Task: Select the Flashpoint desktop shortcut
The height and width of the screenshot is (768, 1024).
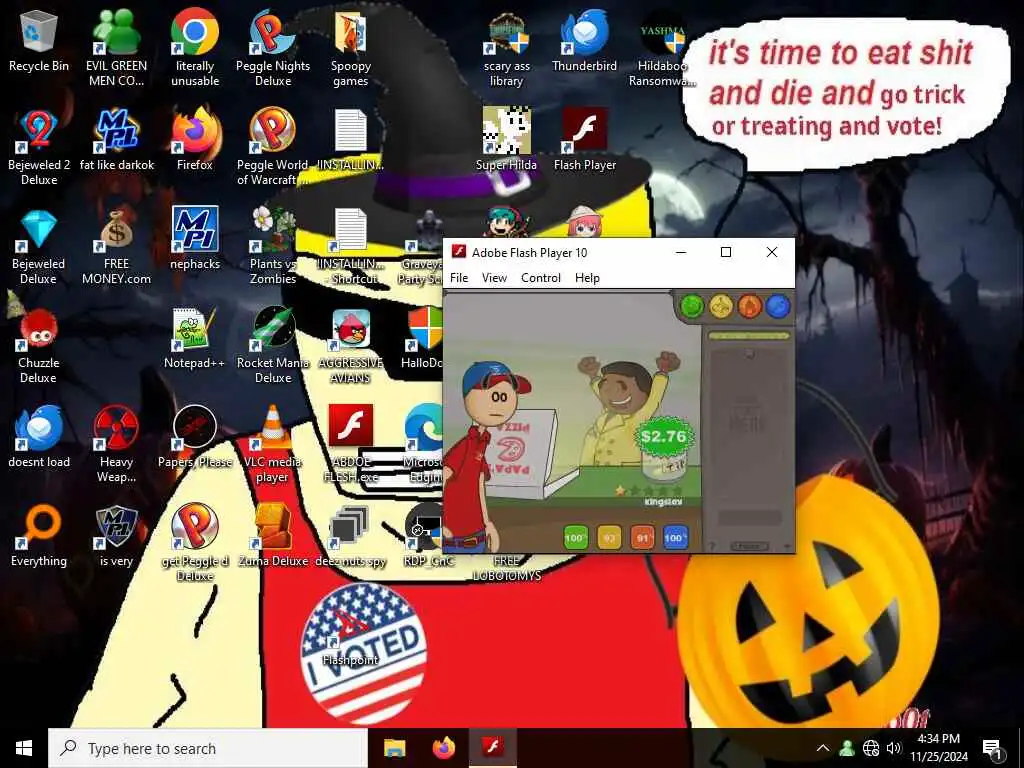Action: (x=351, y=635)
